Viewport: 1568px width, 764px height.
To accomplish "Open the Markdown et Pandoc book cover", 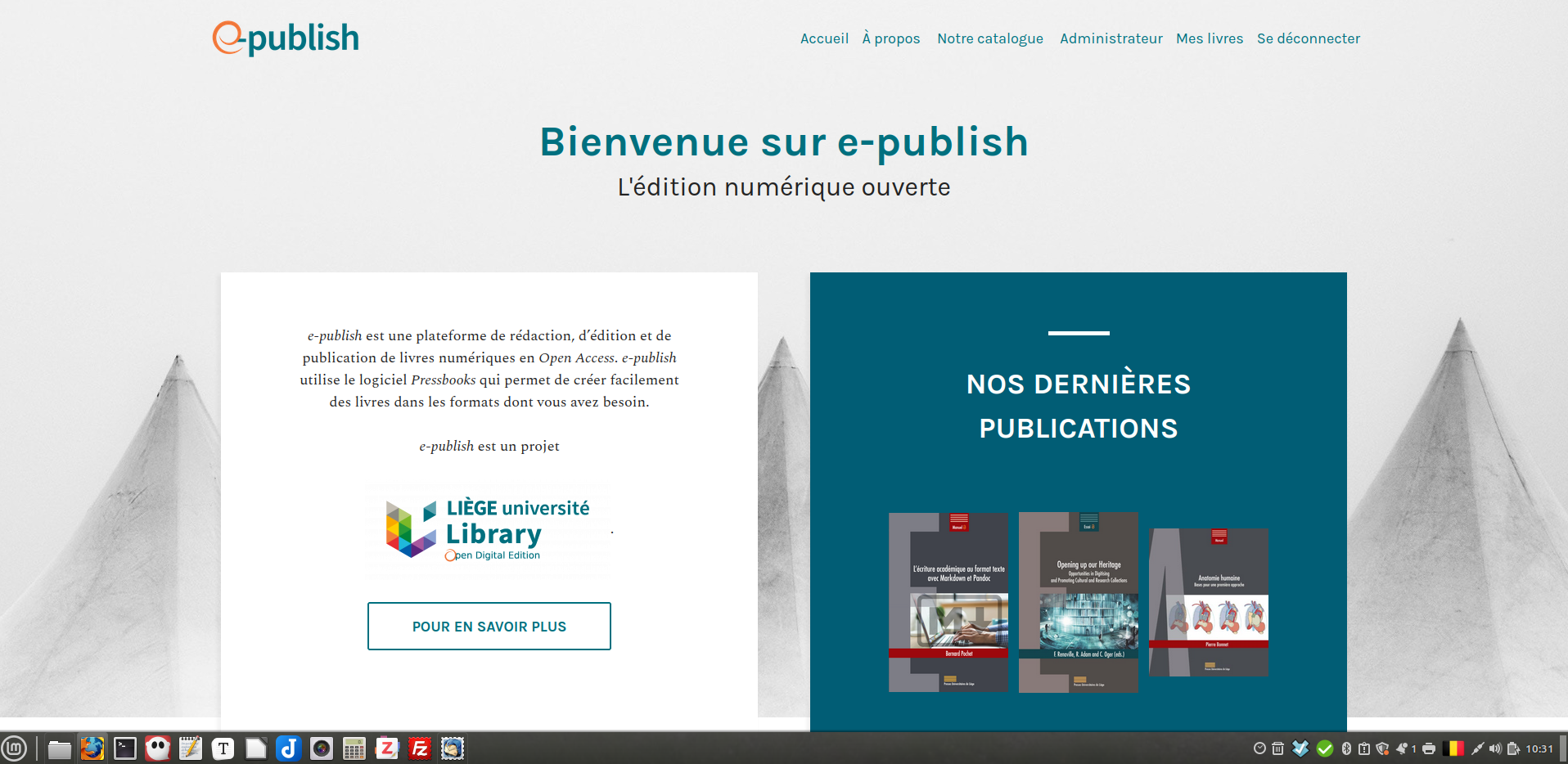I will [x=948, y=602].
